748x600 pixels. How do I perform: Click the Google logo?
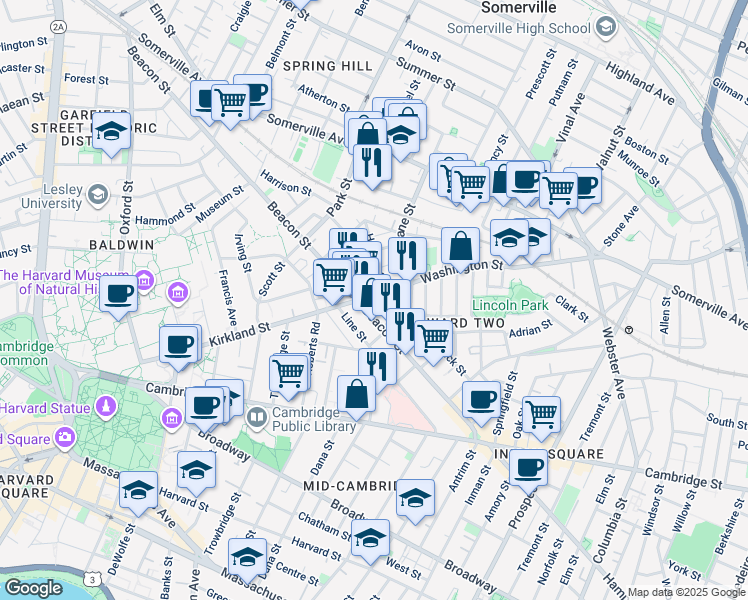(x=34, y=588)
